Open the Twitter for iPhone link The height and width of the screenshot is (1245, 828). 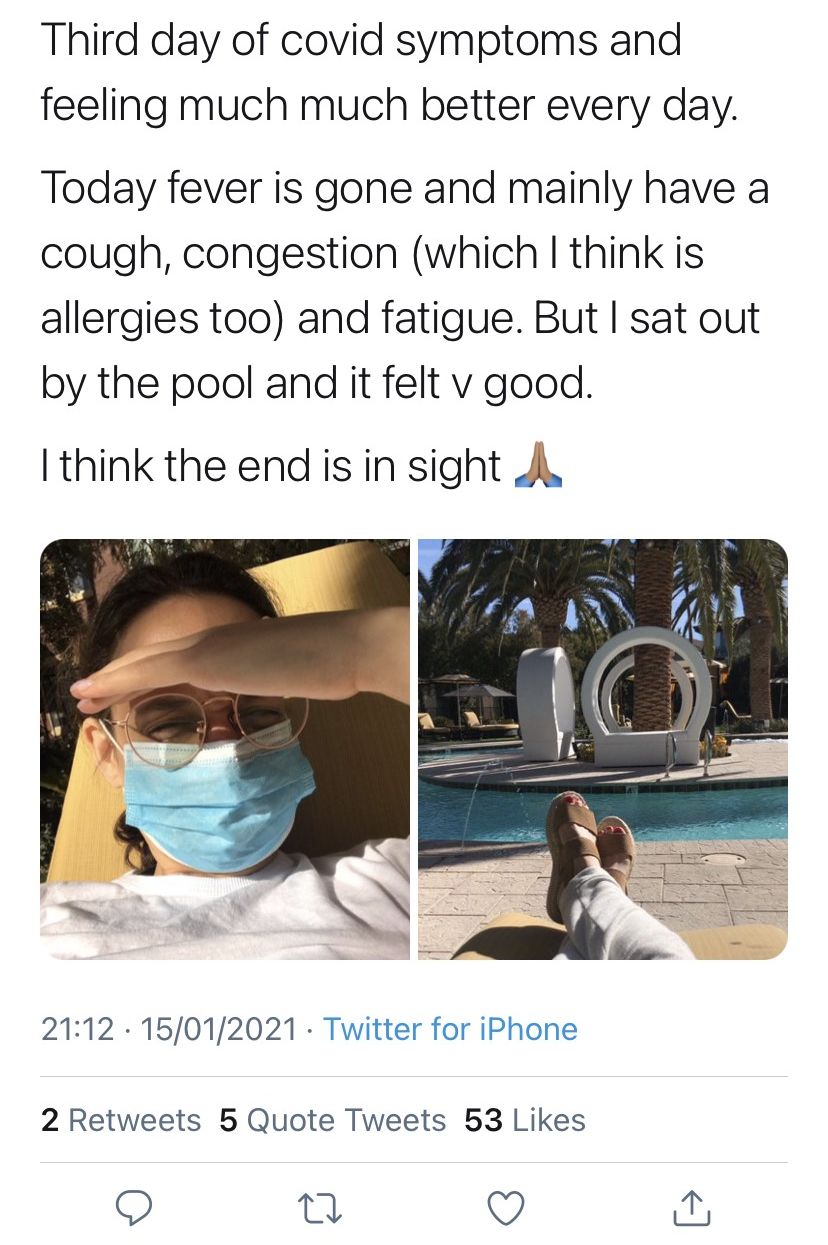click(450, 1029)
